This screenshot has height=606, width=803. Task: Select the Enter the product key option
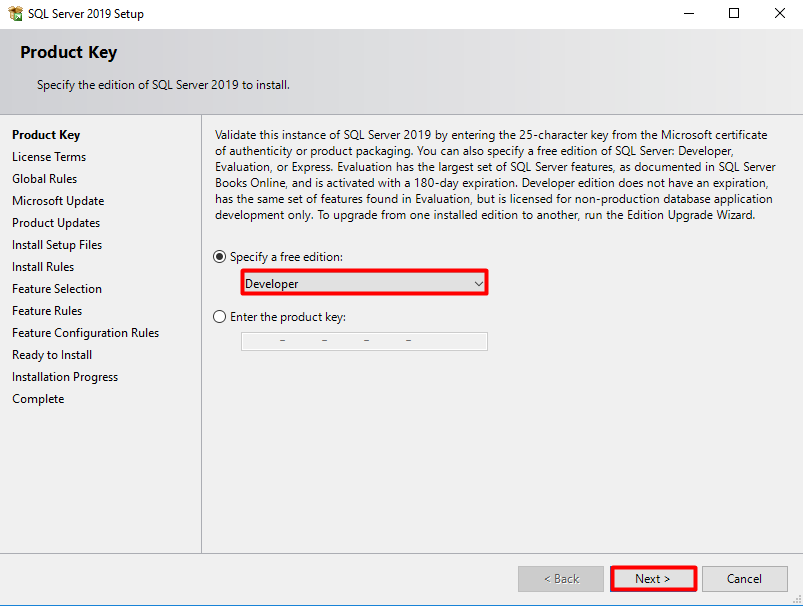coord(219,317)
